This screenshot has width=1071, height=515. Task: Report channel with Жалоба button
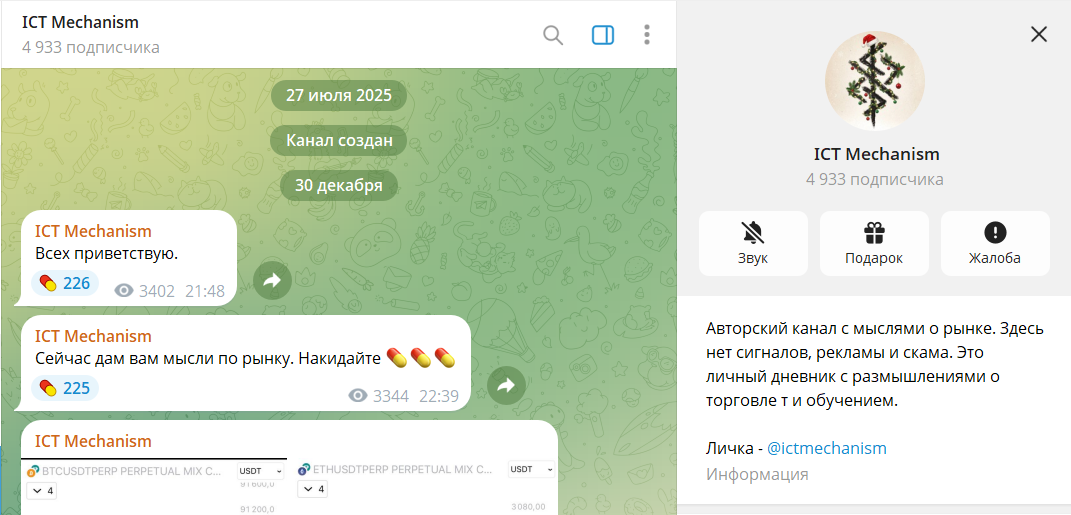pyautogui.click(x=994, y=243)
